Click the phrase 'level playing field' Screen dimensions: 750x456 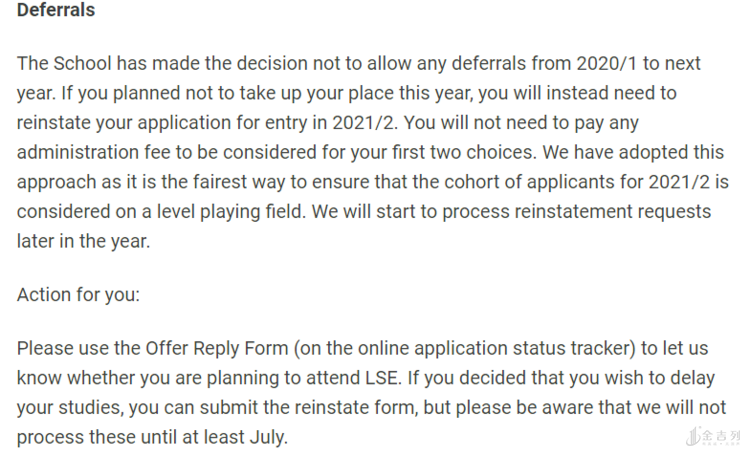(284, 213)
